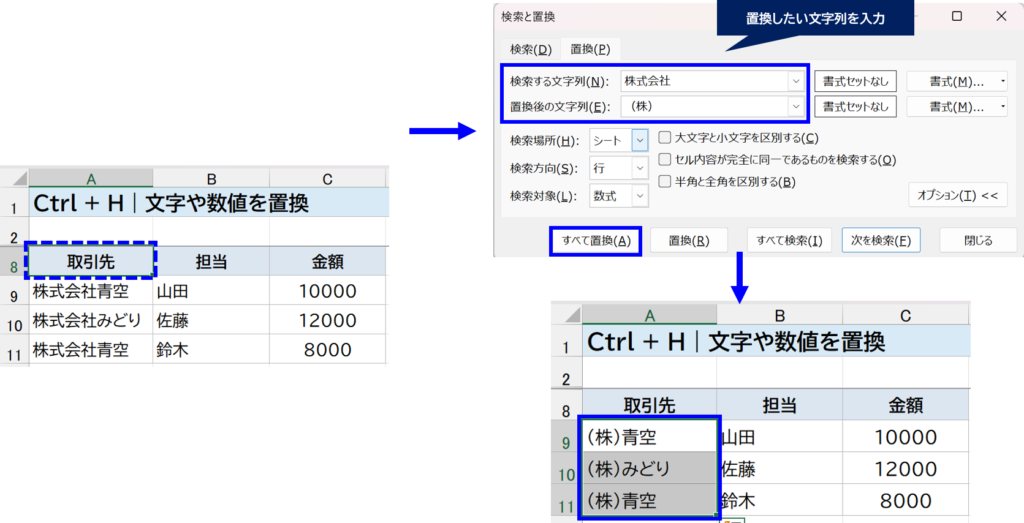Viewport: 1024px width, 523px height.
Task: Select 佐藤 cell beside (株)みどり
Action: click(x=780, y=468)
